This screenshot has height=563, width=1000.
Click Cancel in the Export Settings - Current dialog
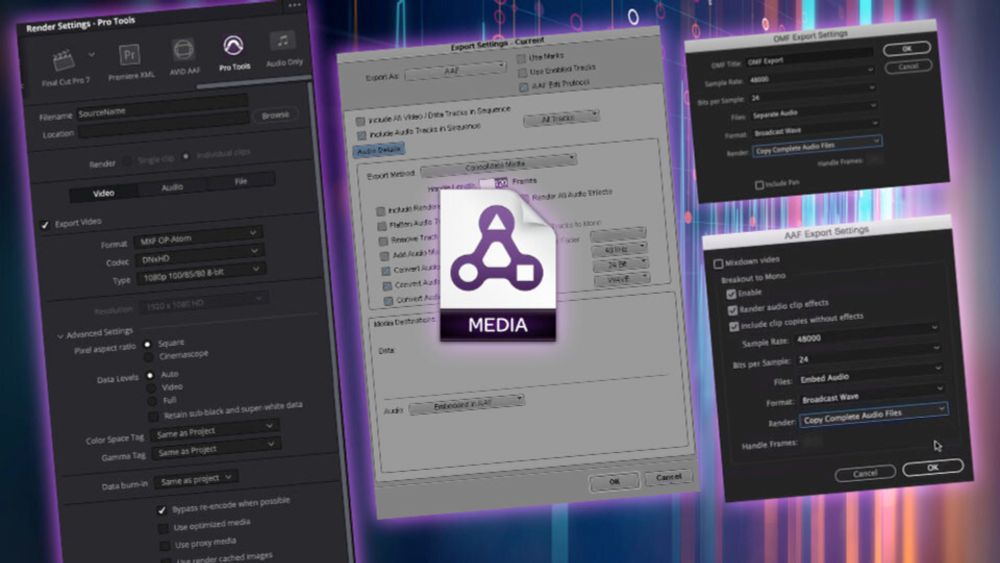point(668,477)
